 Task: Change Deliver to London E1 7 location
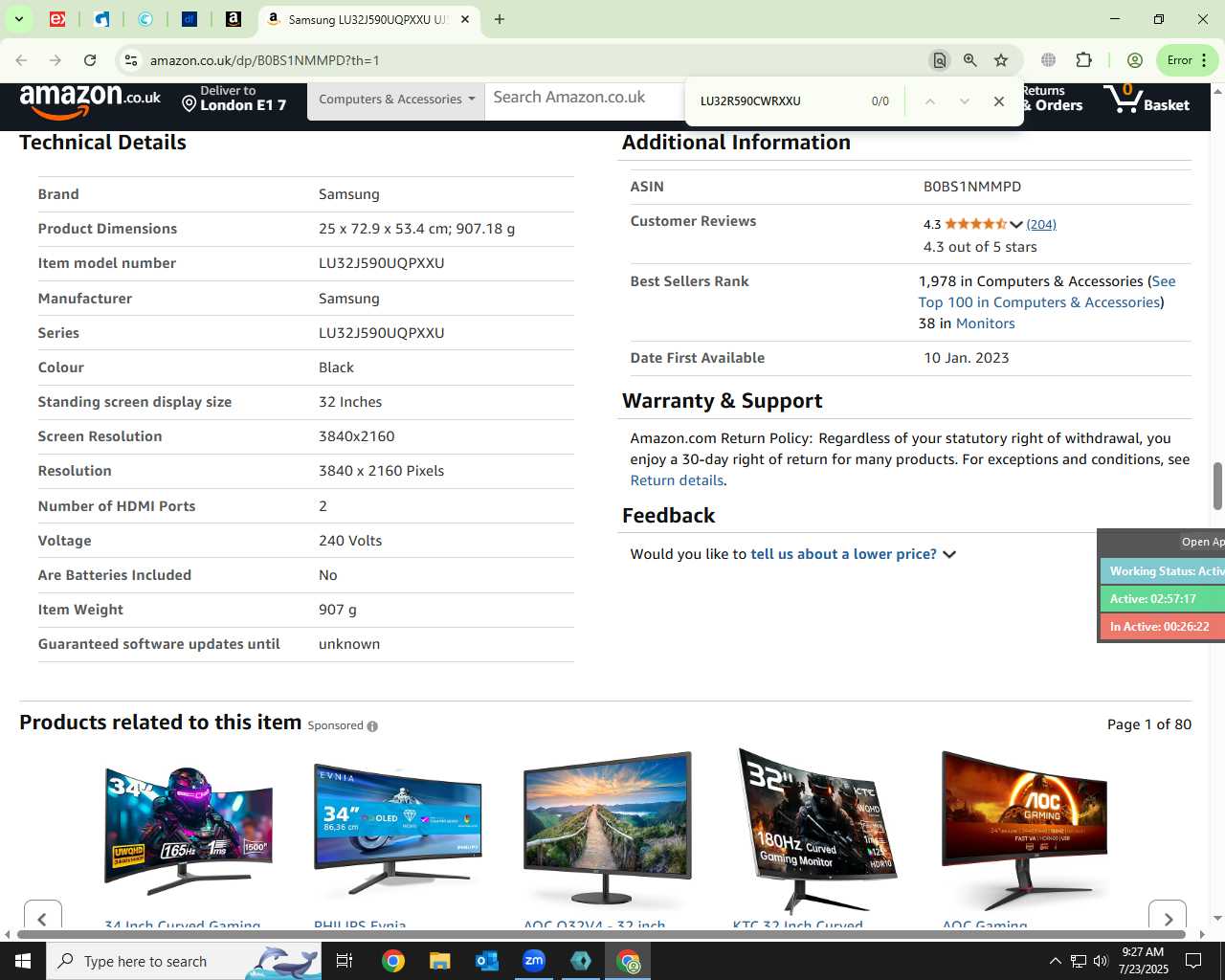(234, 99)
